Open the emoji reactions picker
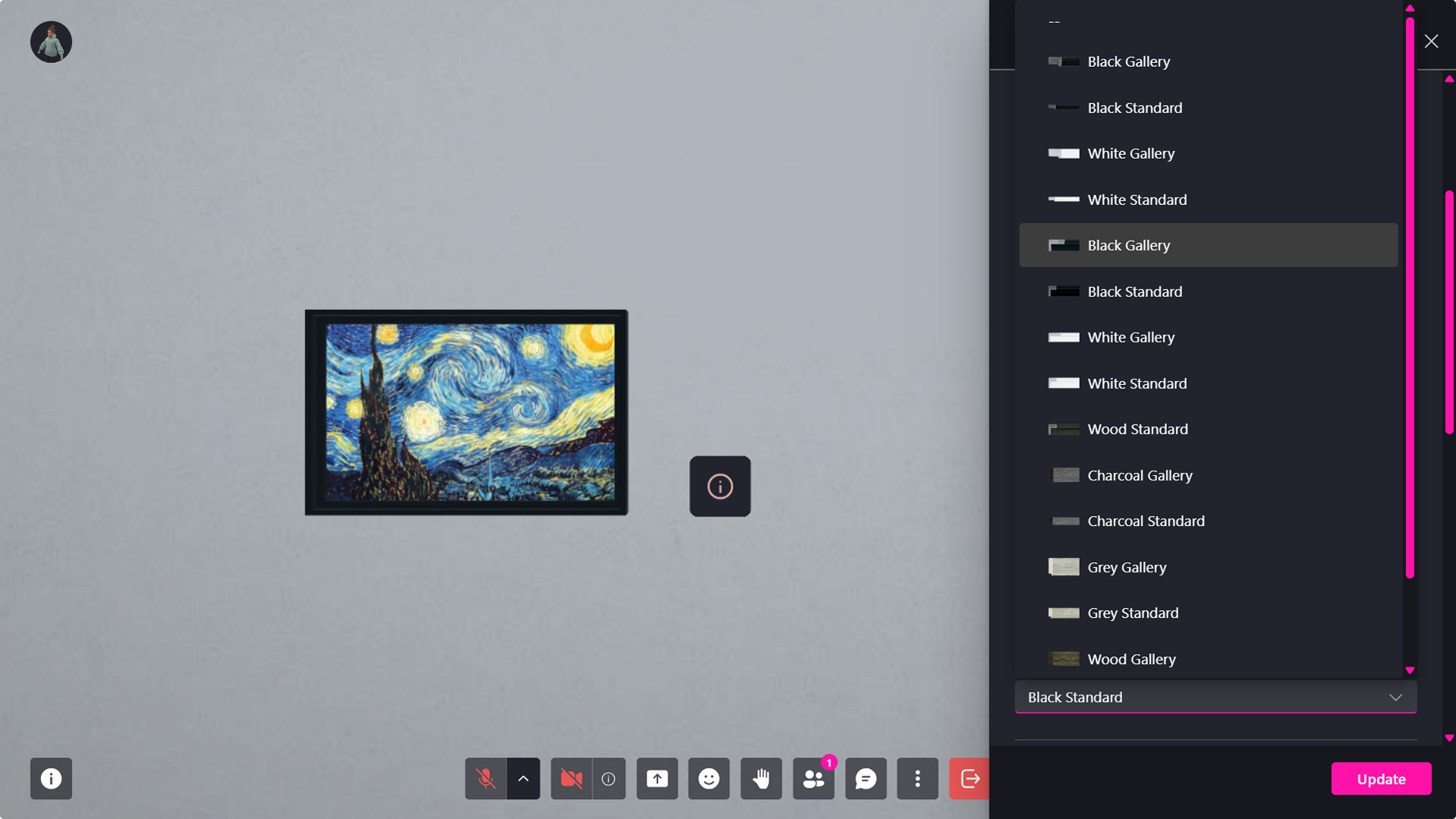Viewport: 1456px width, 819px height. pyautogui.click(x=708, y=778)
